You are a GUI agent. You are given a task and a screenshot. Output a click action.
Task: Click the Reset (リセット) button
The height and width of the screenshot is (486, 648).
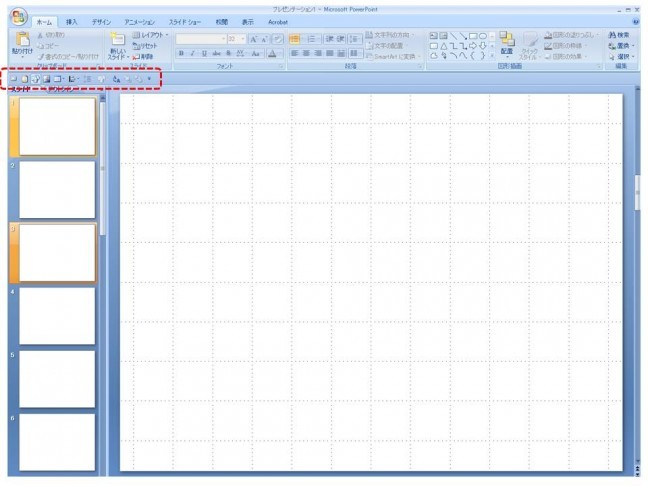[x=150, y=46]
